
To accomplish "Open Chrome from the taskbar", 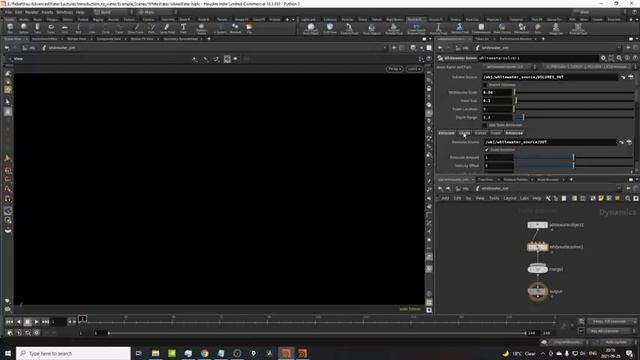I will coord(204,353).
